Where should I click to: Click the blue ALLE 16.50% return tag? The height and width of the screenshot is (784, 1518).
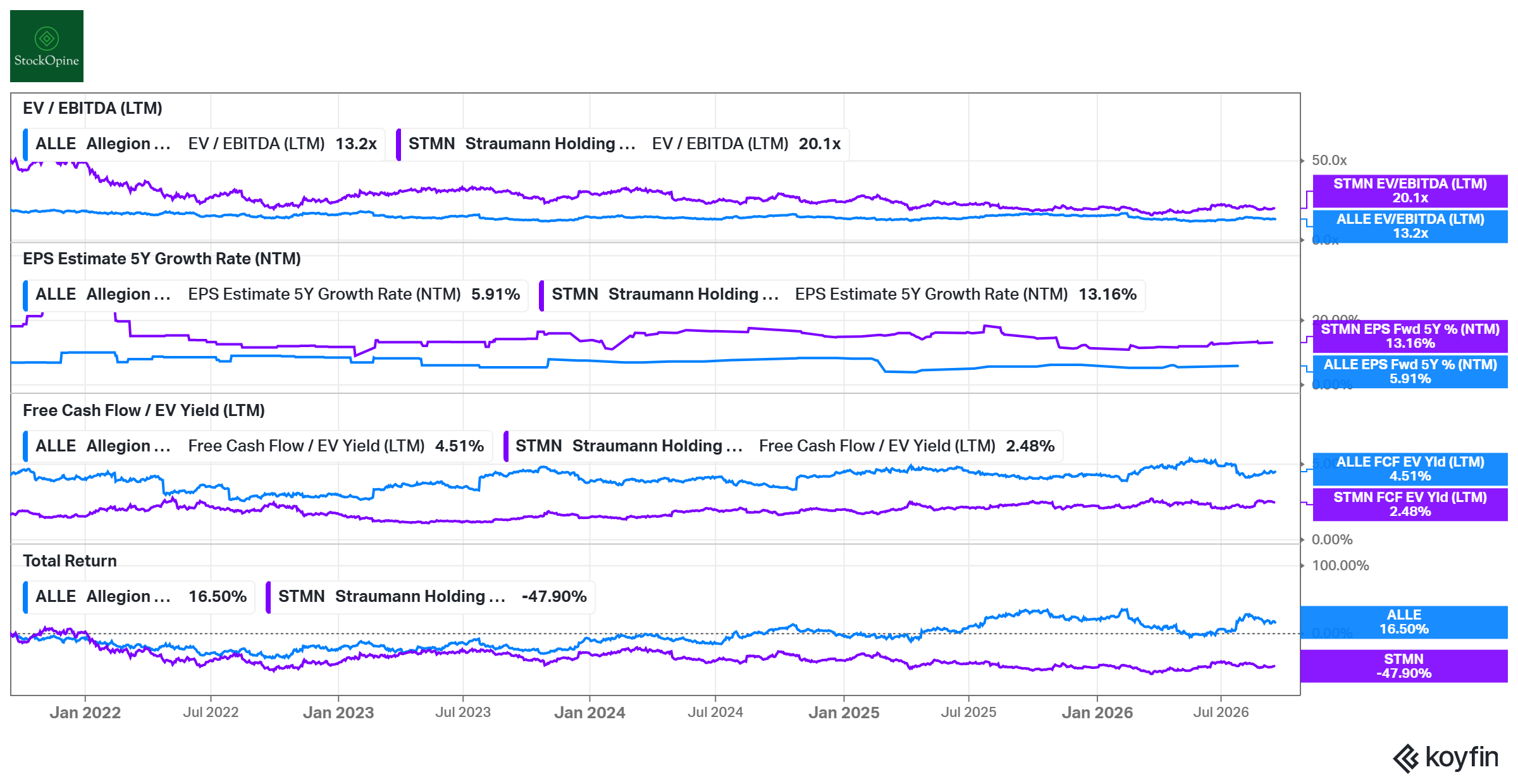tap(1404, 622)
